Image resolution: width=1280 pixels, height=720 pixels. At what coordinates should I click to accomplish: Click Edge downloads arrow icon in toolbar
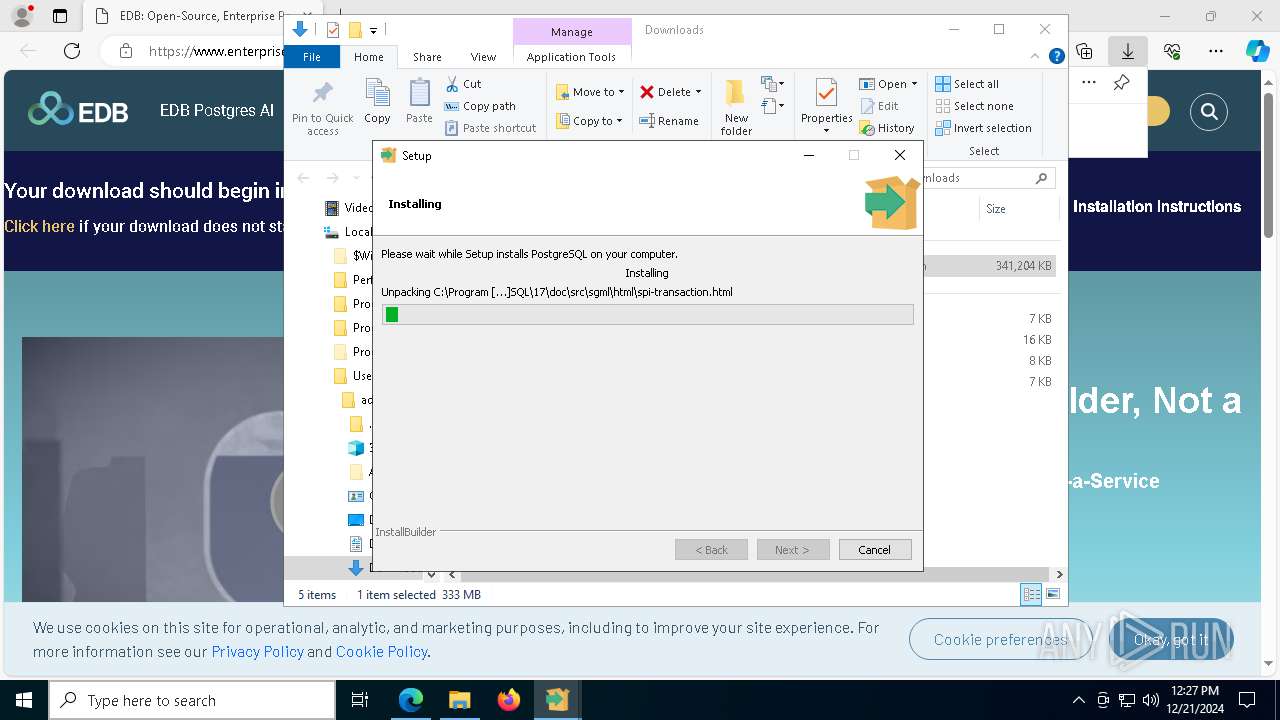click(1127, 51)
